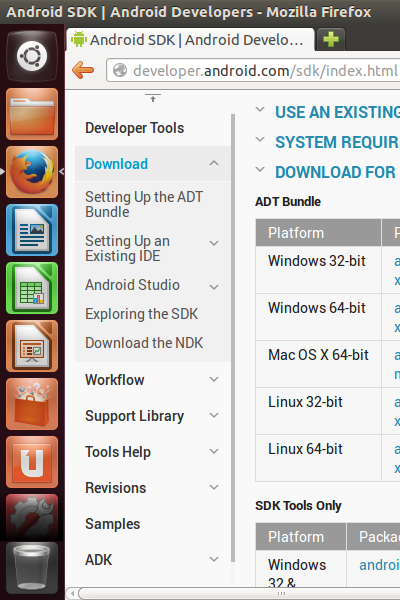Open Ubuntu Software Center from the dock

(32, 404)
